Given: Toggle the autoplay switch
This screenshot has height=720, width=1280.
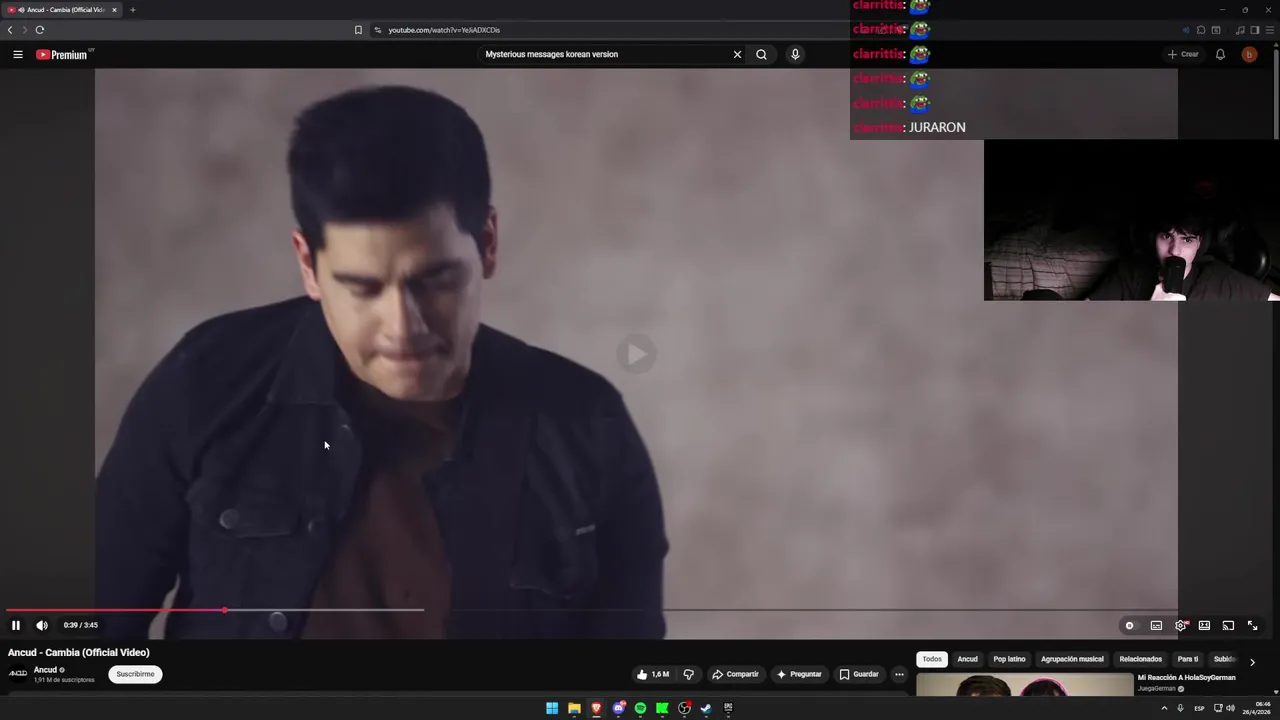Looking at the screenshot, I should (x=1130, y=625).
